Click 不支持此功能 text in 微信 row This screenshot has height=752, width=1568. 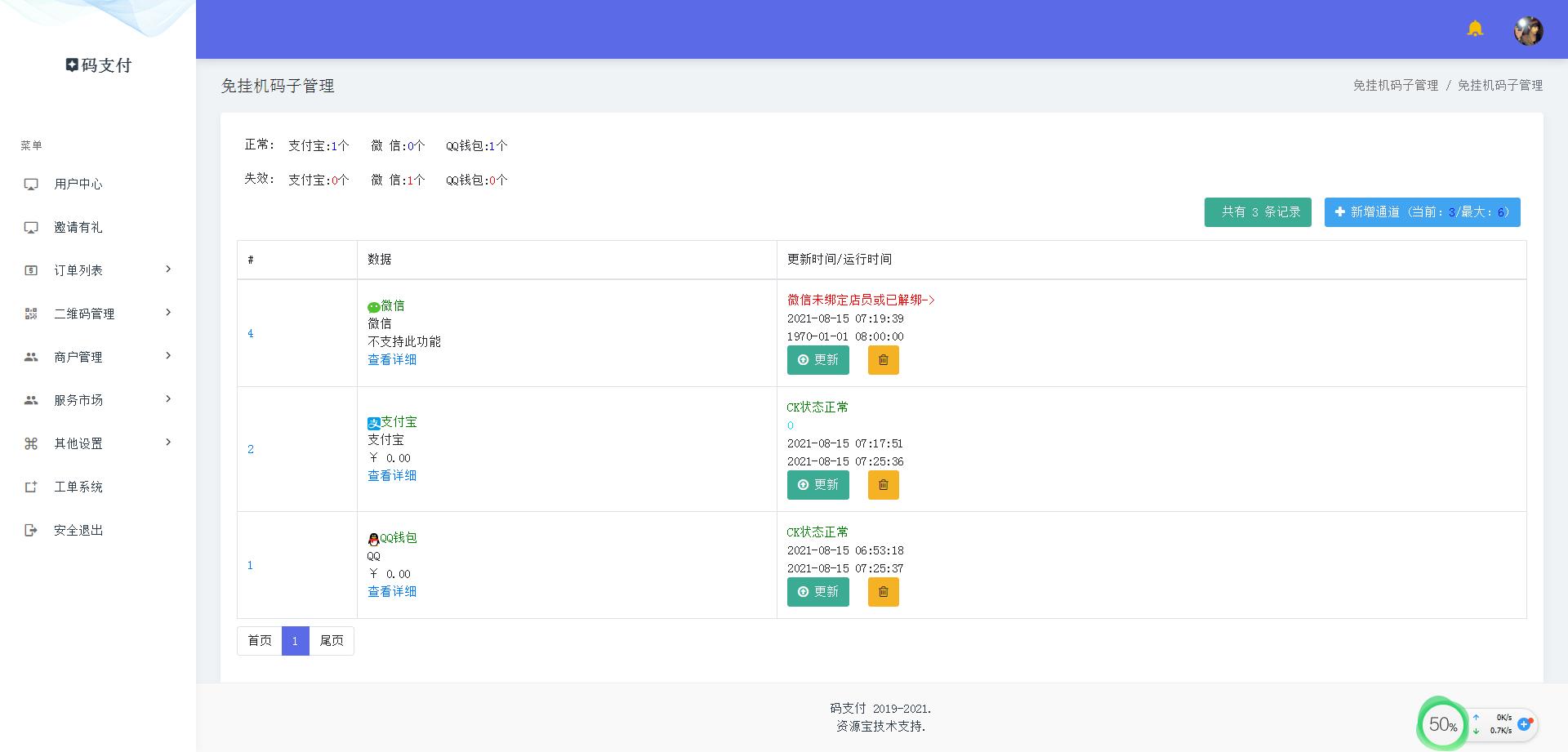coord(404,342)
